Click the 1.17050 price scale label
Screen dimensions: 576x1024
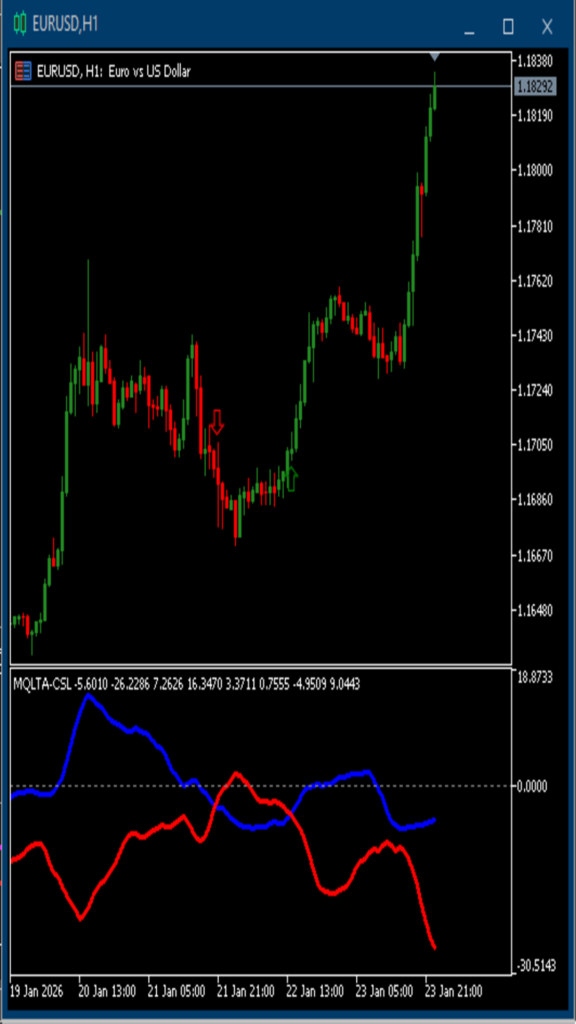coord(535,445)
